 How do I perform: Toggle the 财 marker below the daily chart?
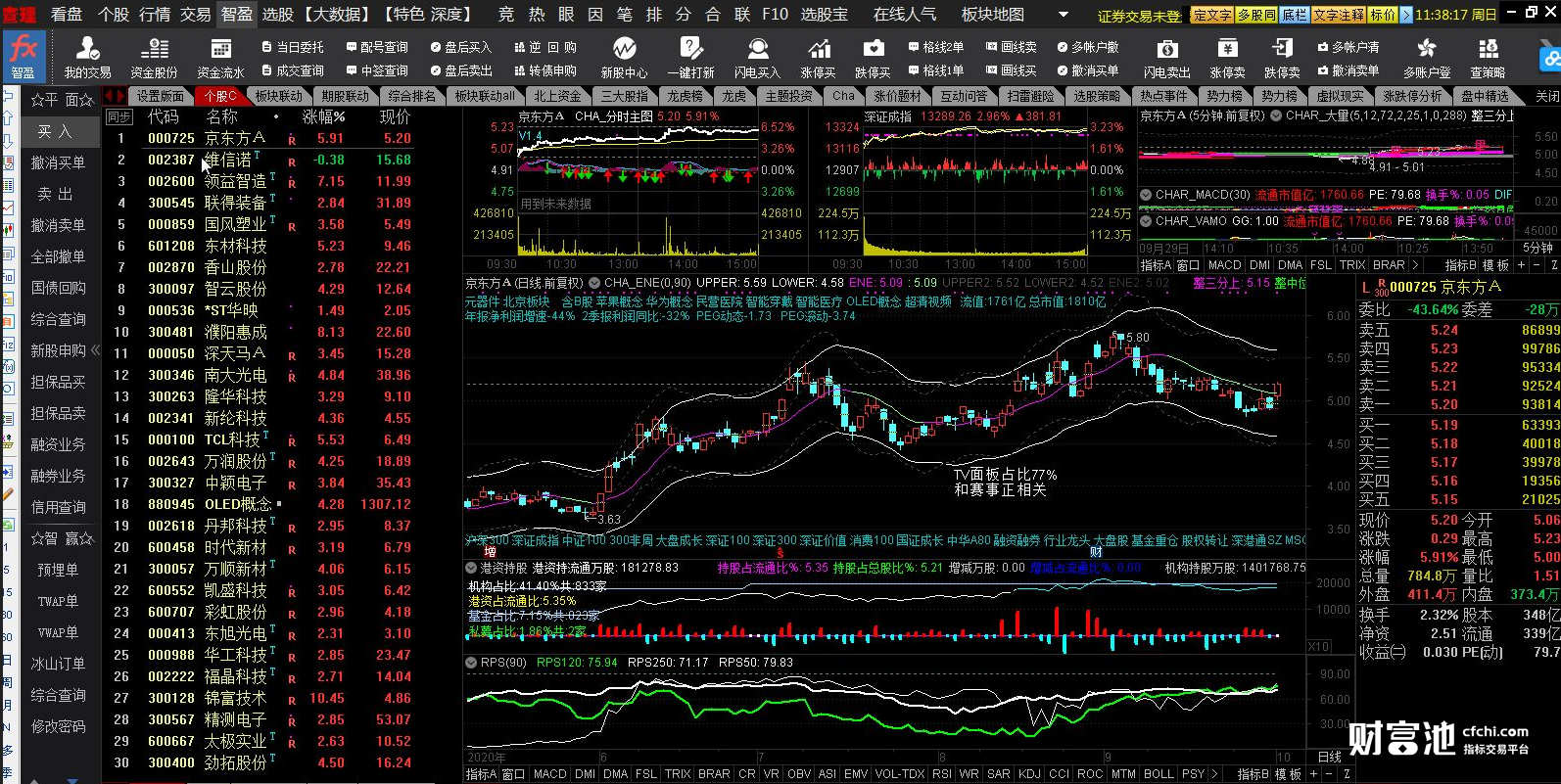(1096, 552)
